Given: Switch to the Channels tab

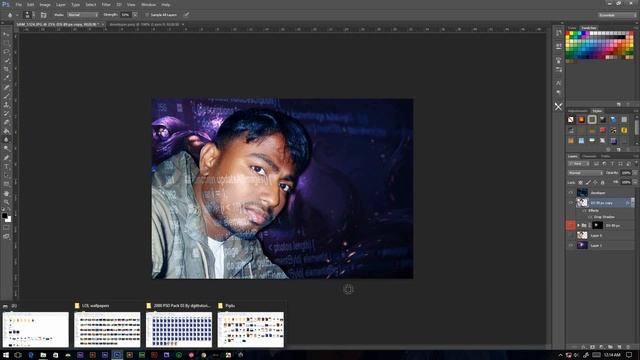Looking at the screenshot, I should [x=589, y=156].
